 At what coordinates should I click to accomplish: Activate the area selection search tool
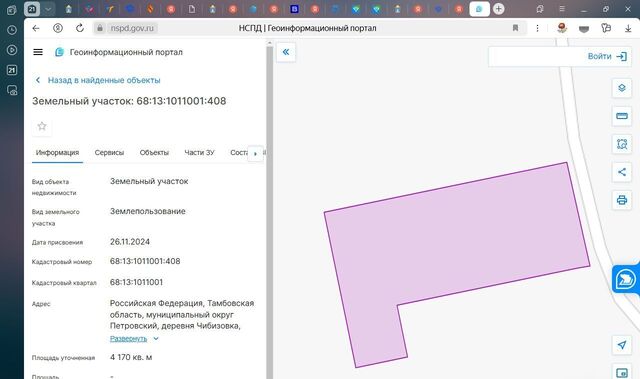click(622, 144)
